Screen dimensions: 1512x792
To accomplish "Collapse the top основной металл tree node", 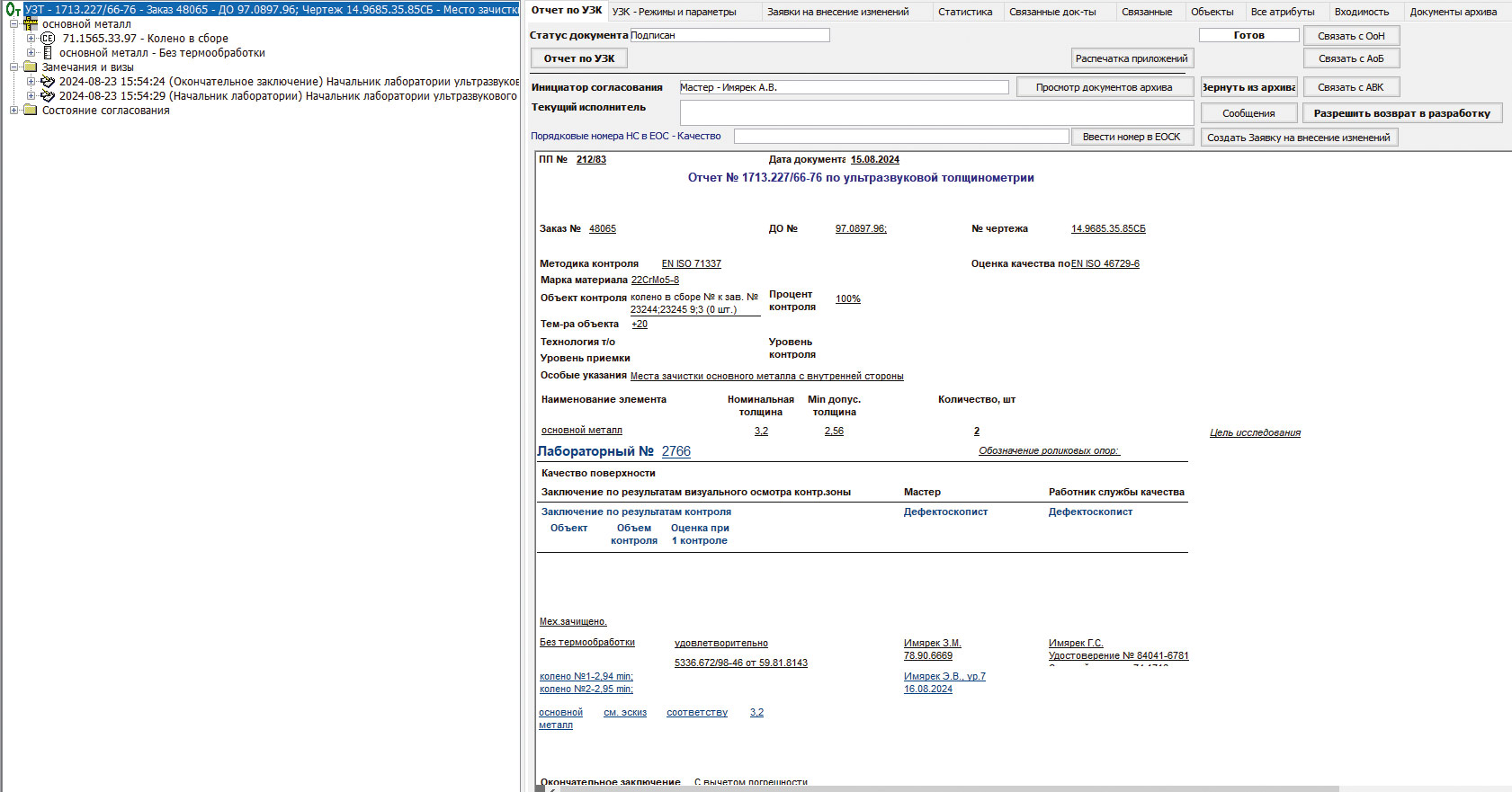I will pyautogui.click(x=13, y=24).
